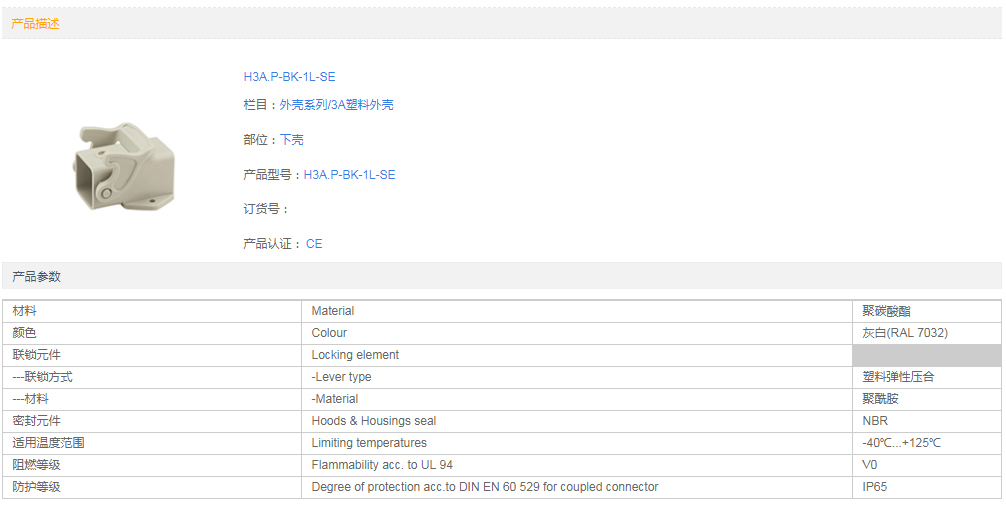Select the 塑料弹性压合 lever type value
This screenshot has width=1006, height=507.
pyautogui.click(x=898, y=377)
